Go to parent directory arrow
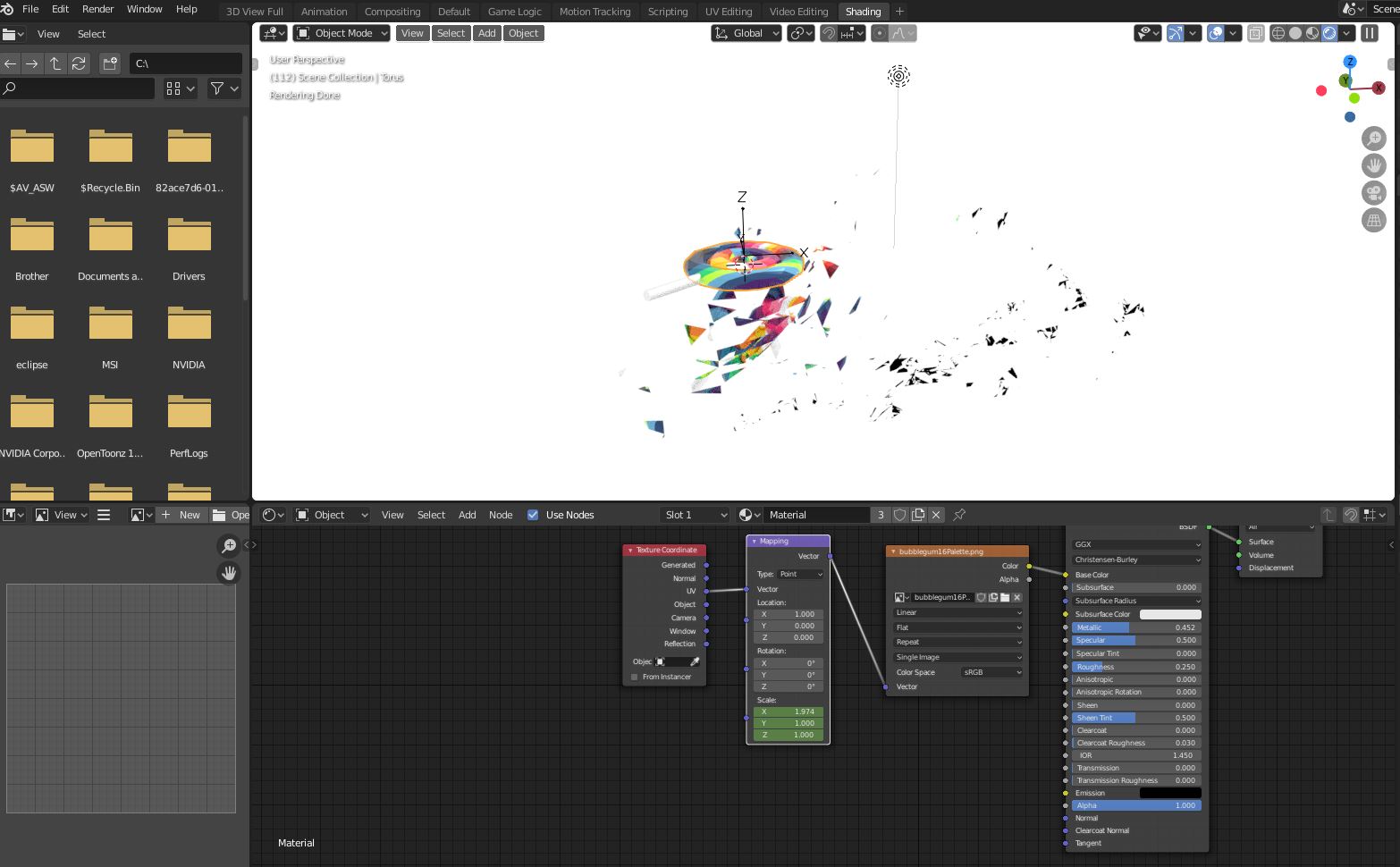The height and width of the screenshot is (867, 1400). [x=55, y=63]
